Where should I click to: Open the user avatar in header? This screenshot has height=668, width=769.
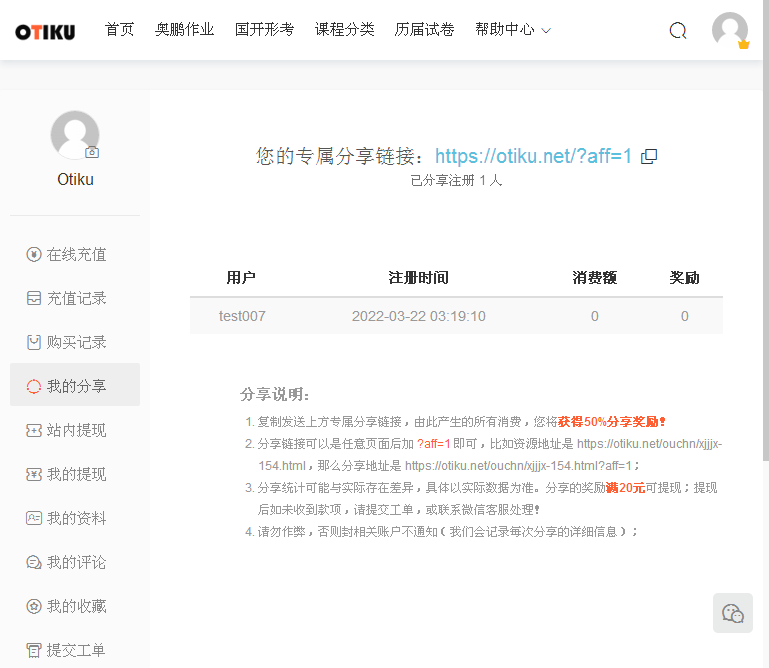tap(730, 30)
